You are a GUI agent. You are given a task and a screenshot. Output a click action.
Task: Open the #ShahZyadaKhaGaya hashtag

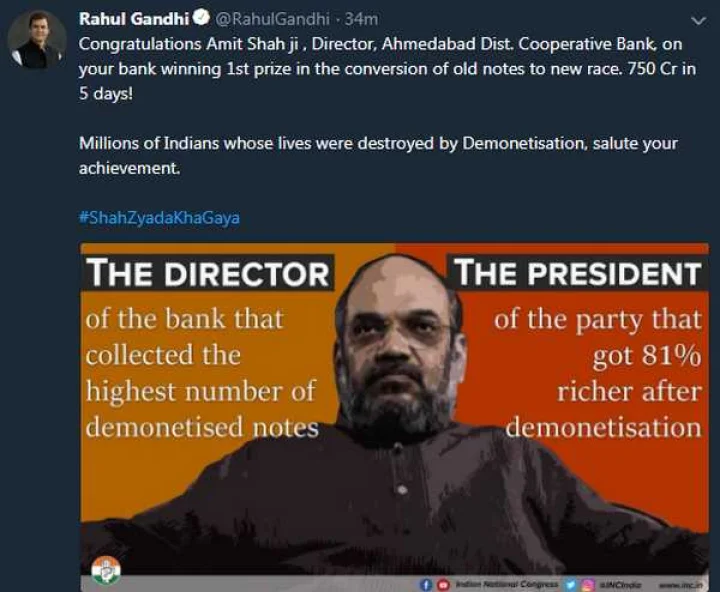pos(159,217)
